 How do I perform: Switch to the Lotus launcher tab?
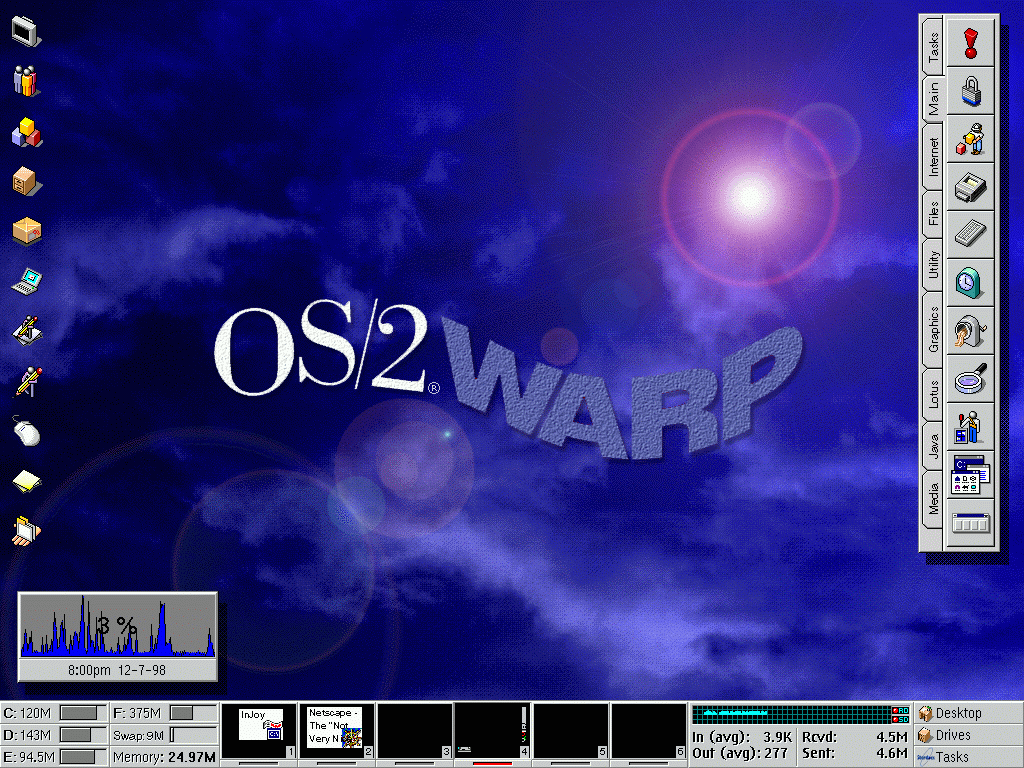pos(934,394)
